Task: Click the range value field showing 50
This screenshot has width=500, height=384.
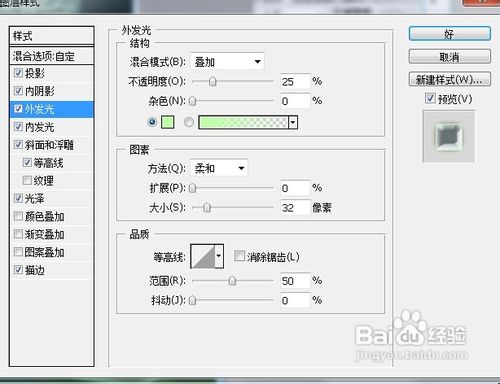Action: point(295,281)
